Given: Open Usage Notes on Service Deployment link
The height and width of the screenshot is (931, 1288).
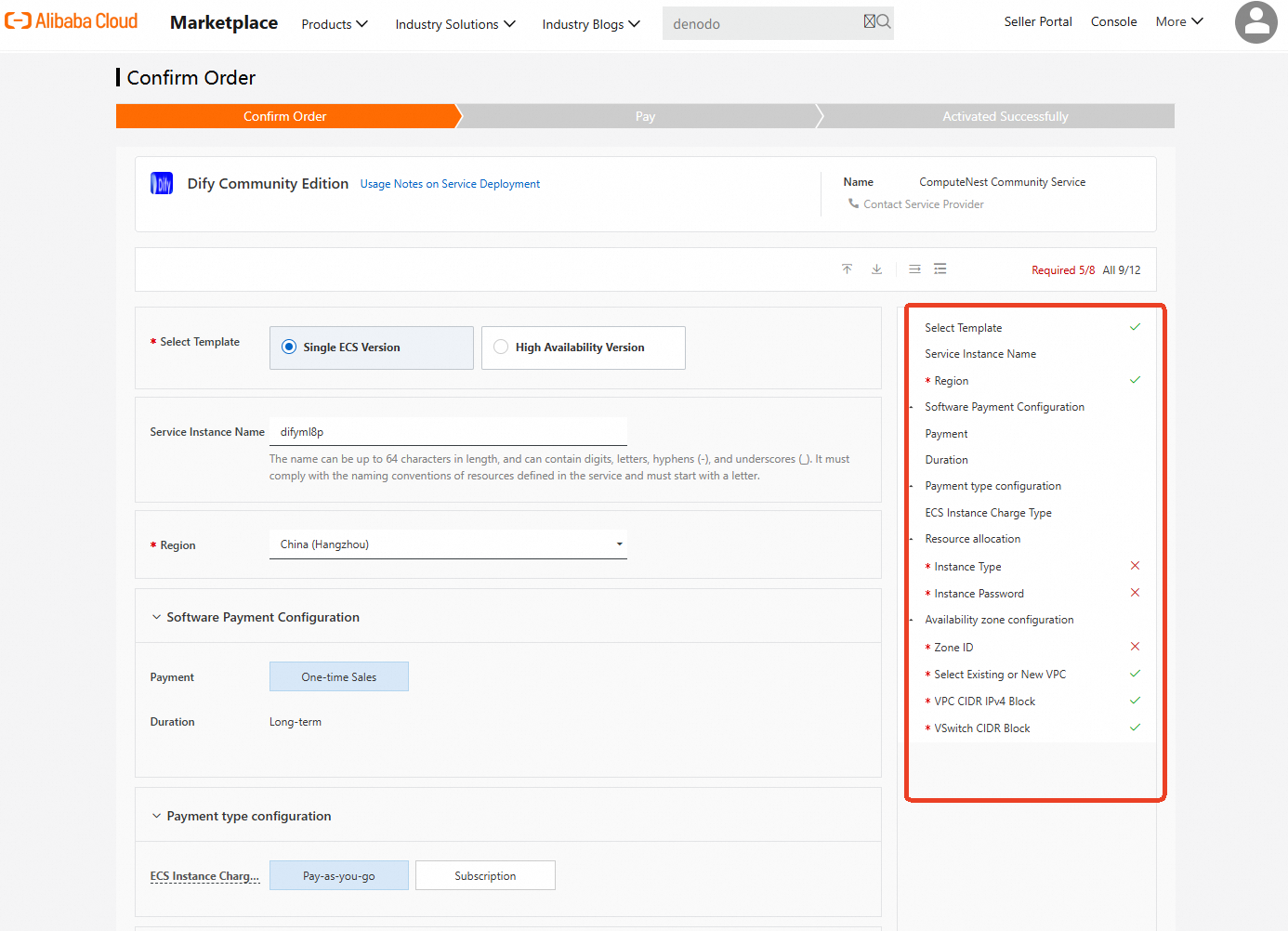Looking at the screenshot, I should (450, 184).
